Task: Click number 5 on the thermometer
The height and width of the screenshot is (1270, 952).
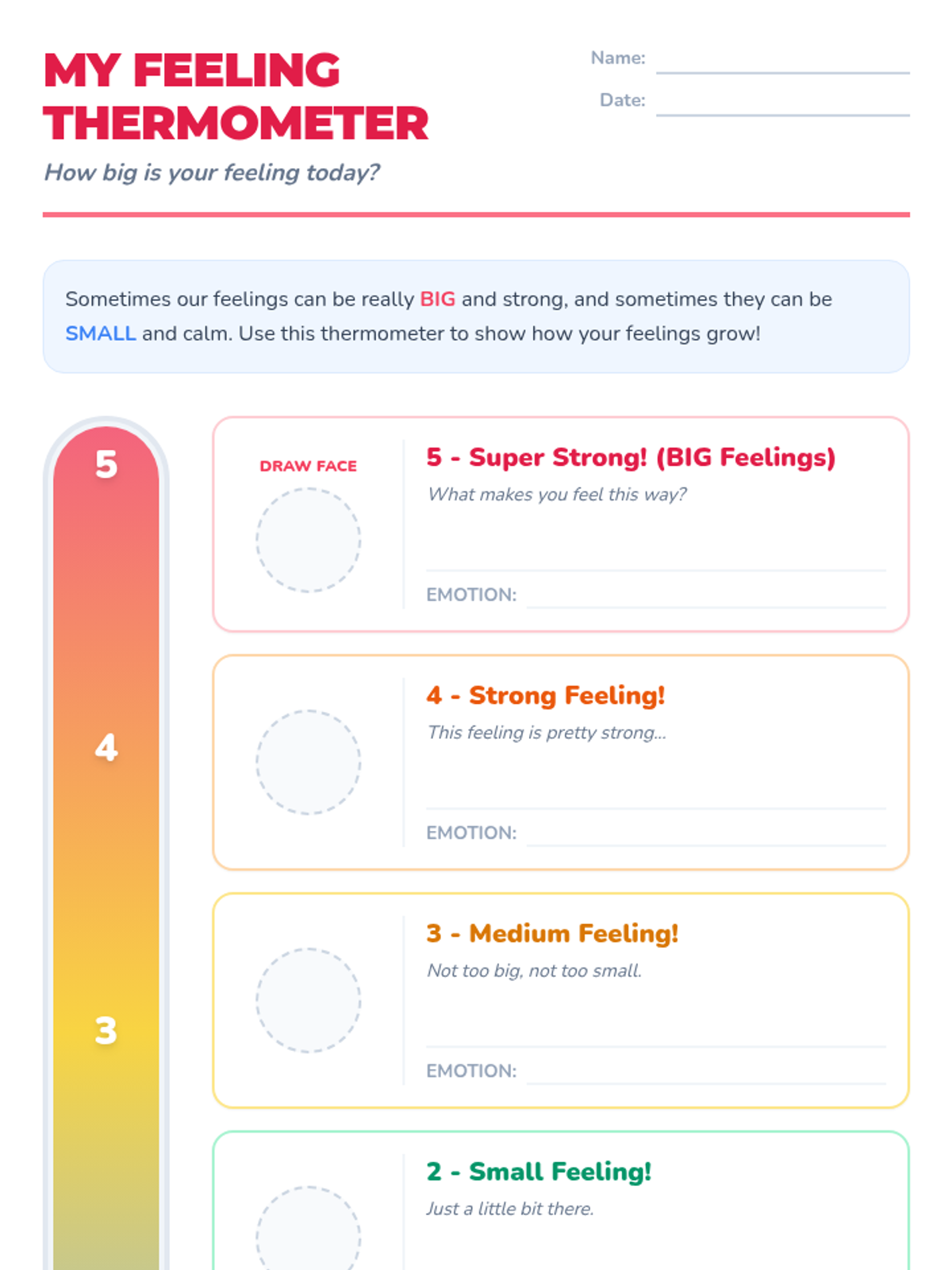Action: click(106, 464)
